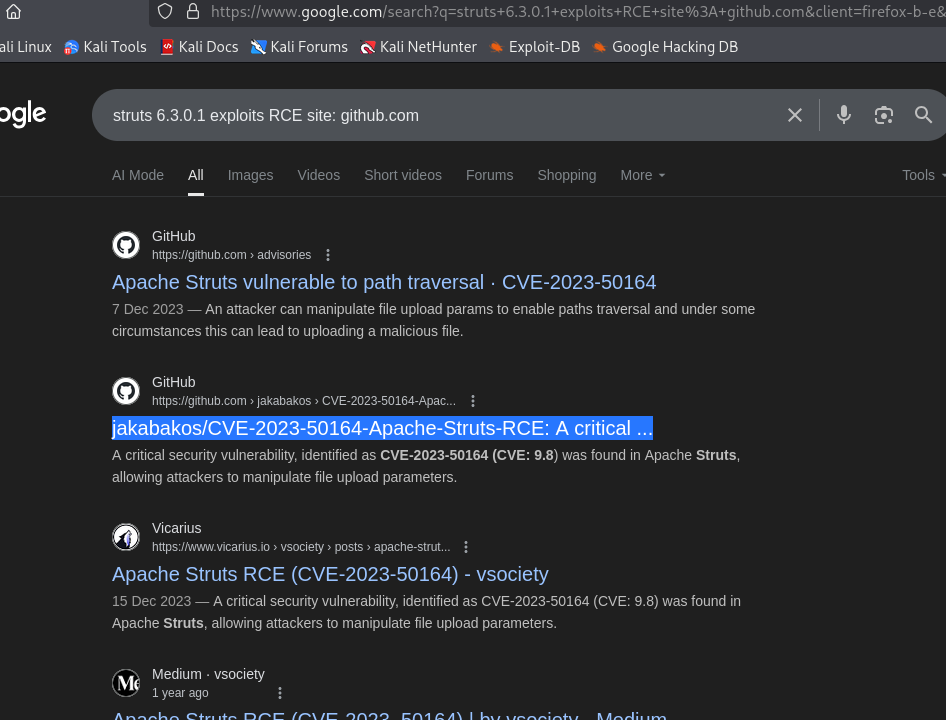Screen dimensions: 946x720
Task: Open the three-dot menu for github.com advisories
Action: click(x=328, y=255)
